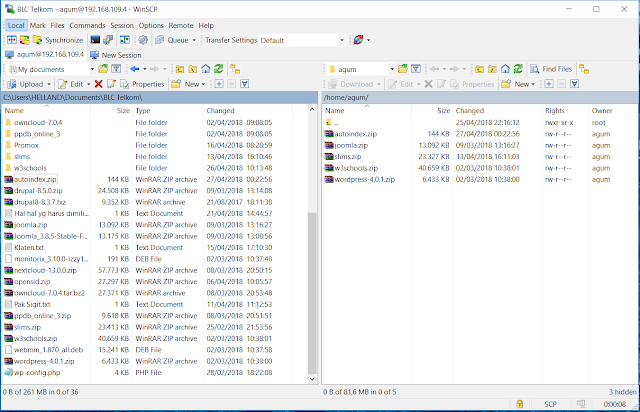The width and height of the screenshot is (640, 412).
Task: Select remote parent directory '..' entry
Action: (336, 122)
